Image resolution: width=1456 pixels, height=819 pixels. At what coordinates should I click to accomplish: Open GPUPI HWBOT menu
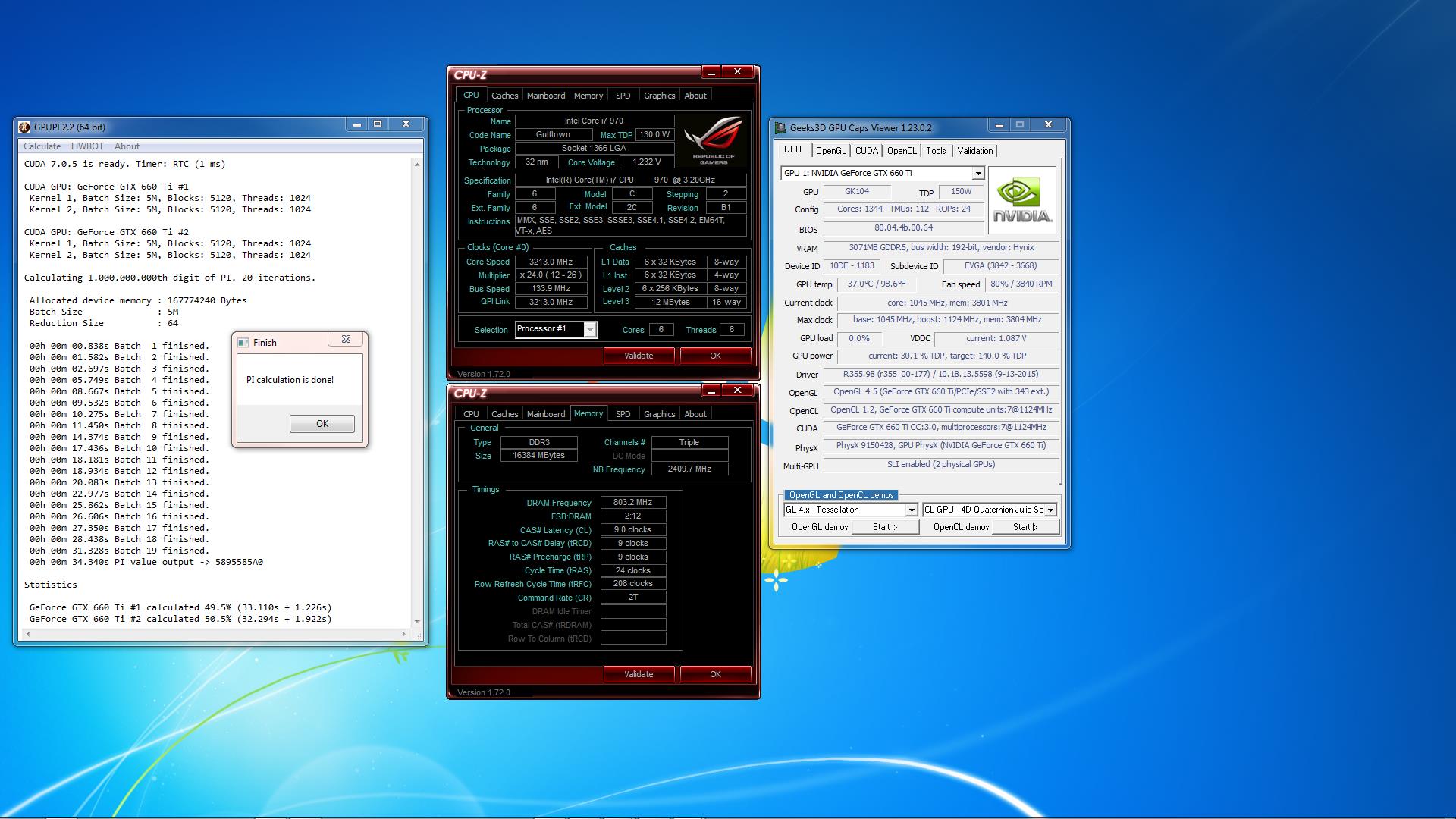pyautogui.click(x=87, y=146)
